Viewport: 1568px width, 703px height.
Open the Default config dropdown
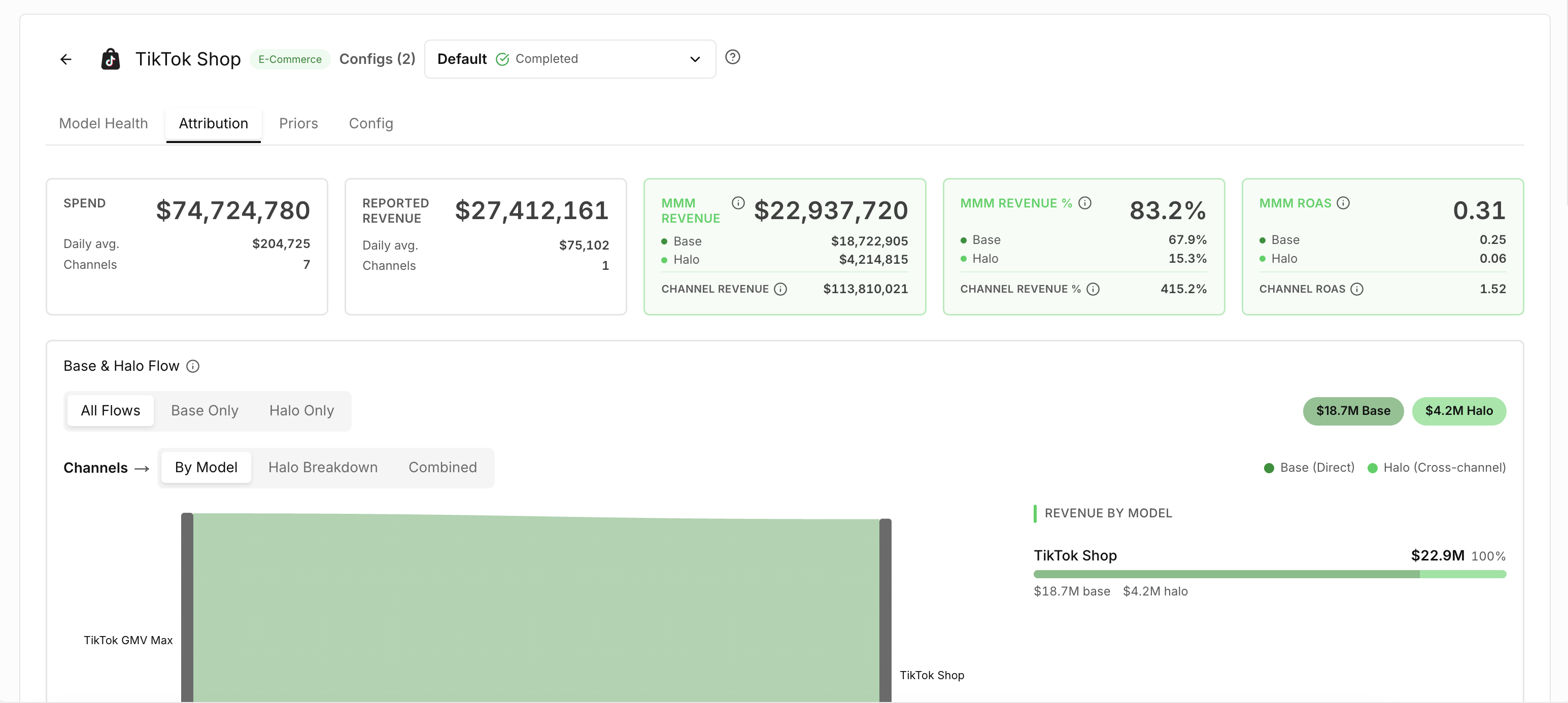(x=570, y=59)
